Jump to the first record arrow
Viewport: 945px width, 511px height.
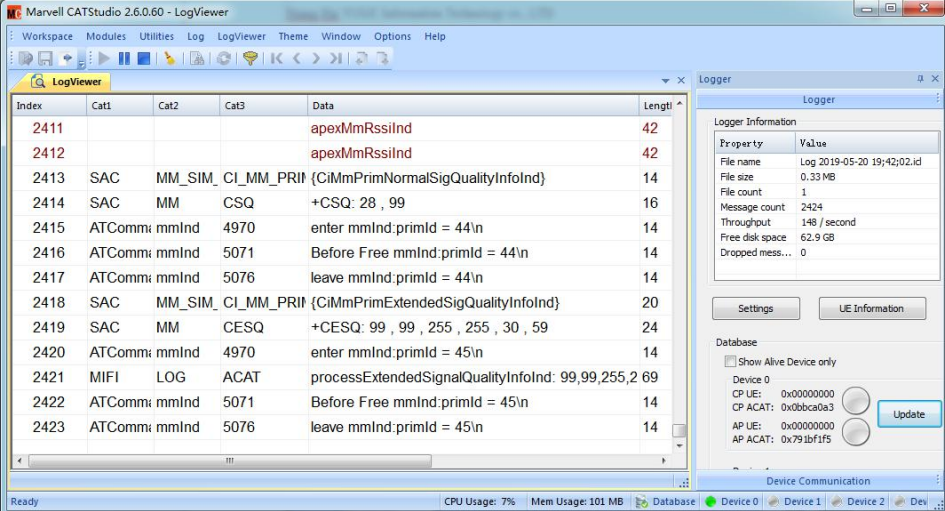tap(277, 59)
